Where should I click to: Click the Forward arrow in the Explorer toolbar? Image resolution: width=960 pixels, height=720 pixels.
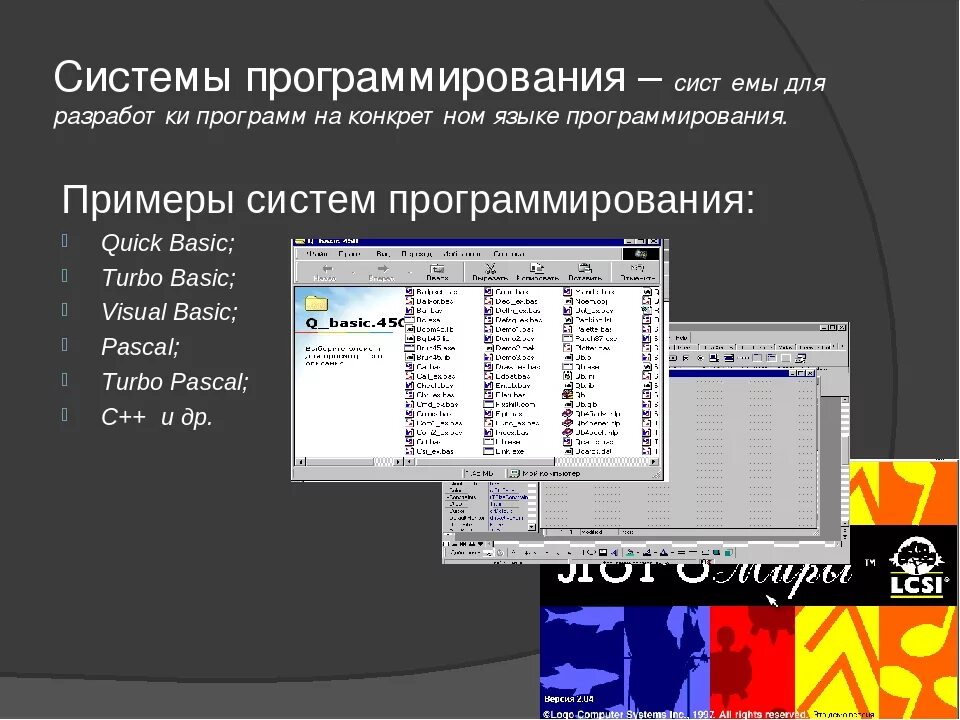pos(383,268)
